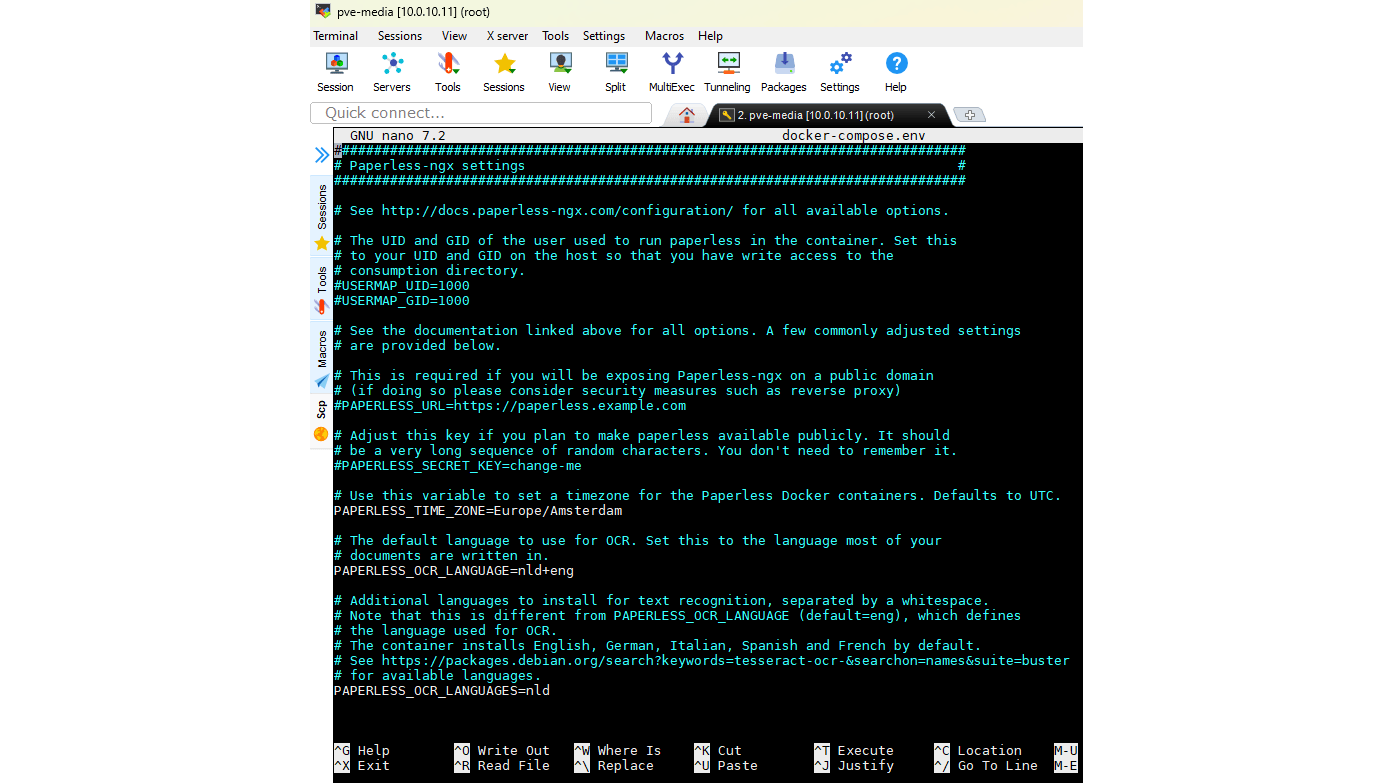Focus the Quick connect field
The height and width of the screenshot is (783, 1392).
481,113
